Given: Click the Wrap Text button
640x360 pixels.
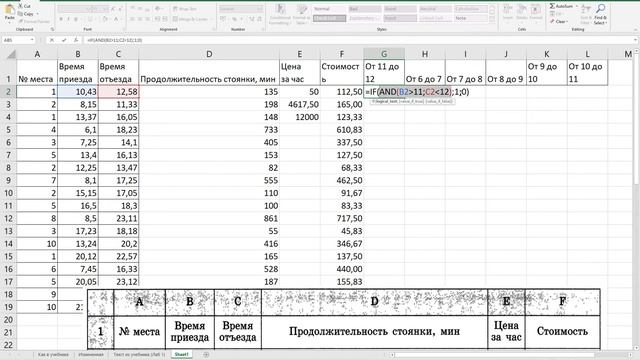Looking at the screenshot, I should click(185, 9).
